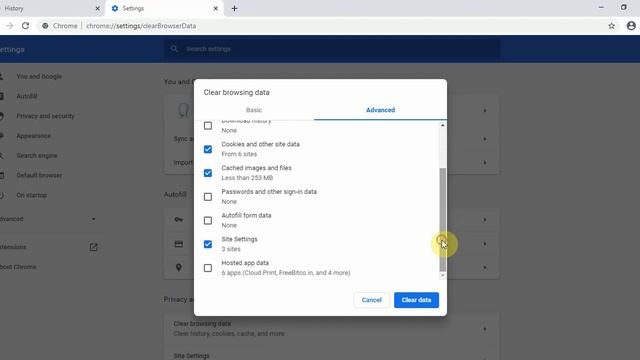Expand the Clear browsing data row arrow
This screenshot has width=640, height=360.
point(485,329)
